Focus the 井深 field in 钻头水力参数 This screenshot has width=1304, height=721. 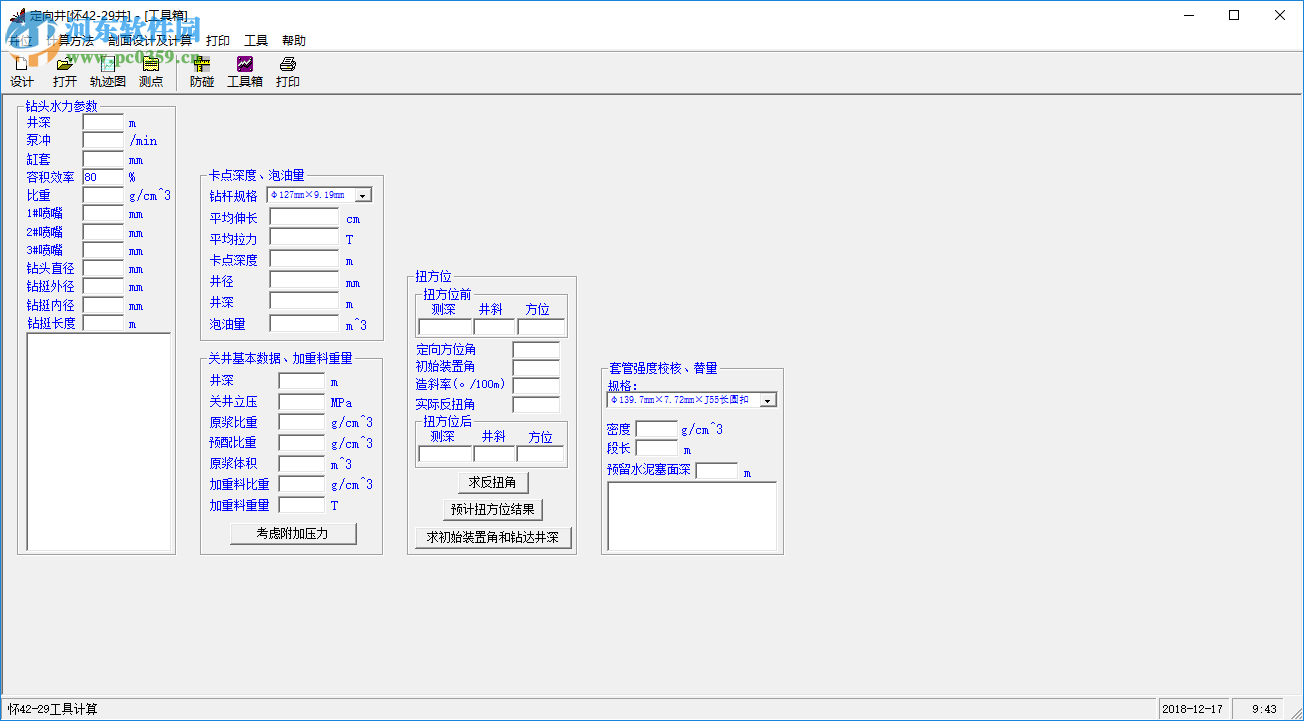[103, 123]
